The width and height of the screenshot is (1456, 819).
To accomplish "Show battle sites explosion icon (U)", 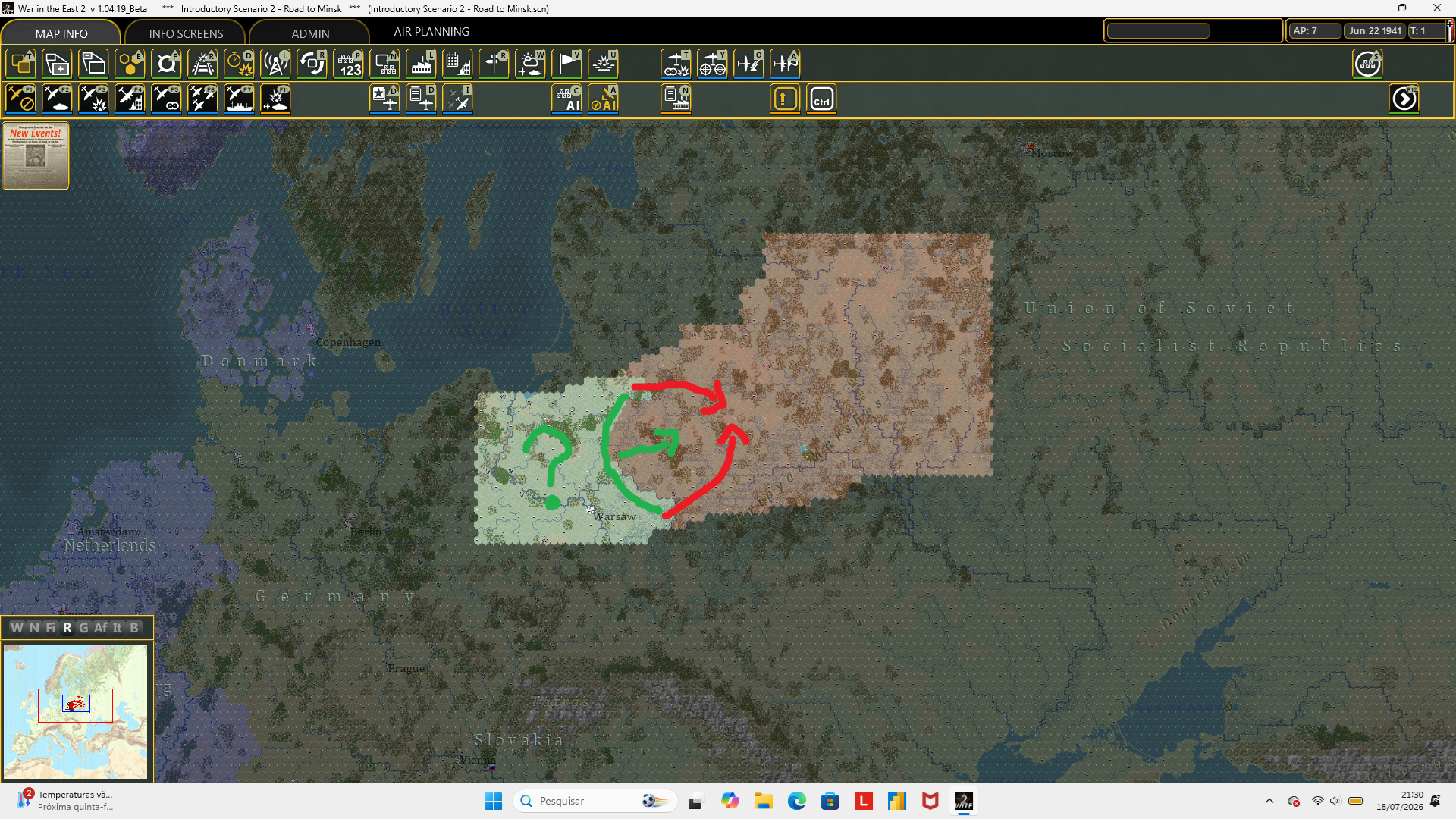I will (x=604, y=64).
